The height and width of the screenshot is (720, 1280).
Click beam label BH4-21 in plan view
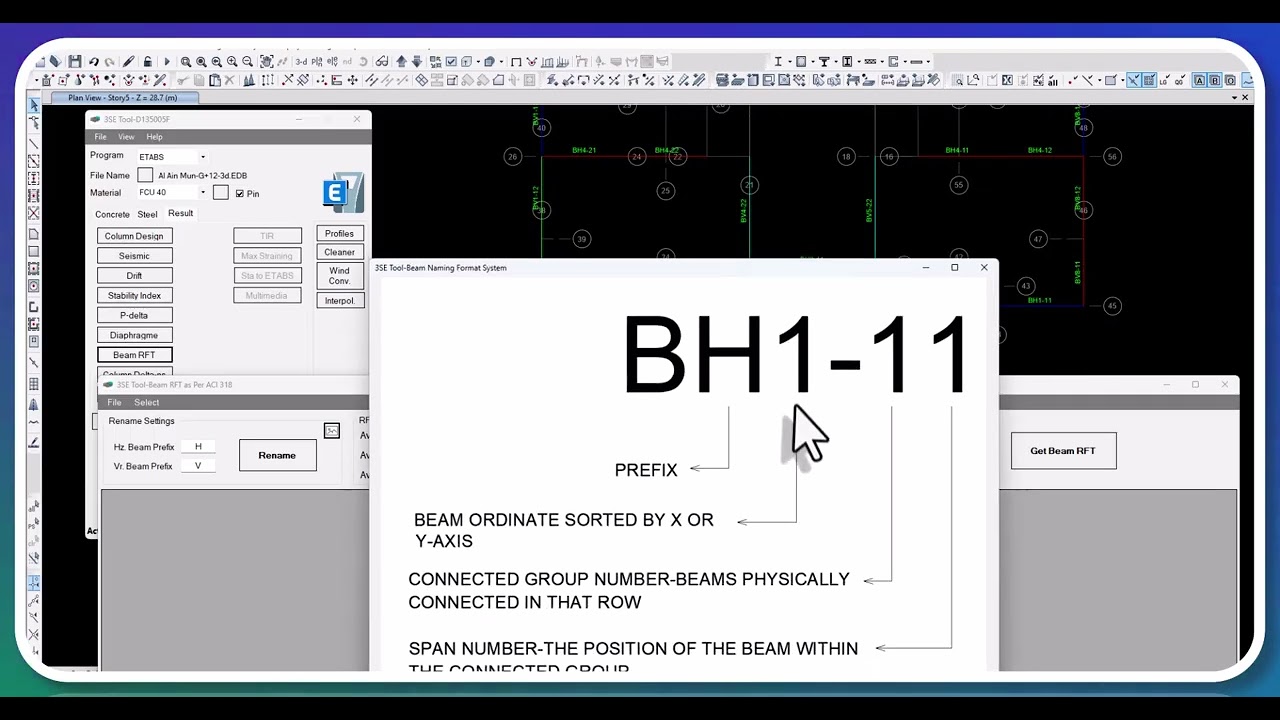(584, 150)
